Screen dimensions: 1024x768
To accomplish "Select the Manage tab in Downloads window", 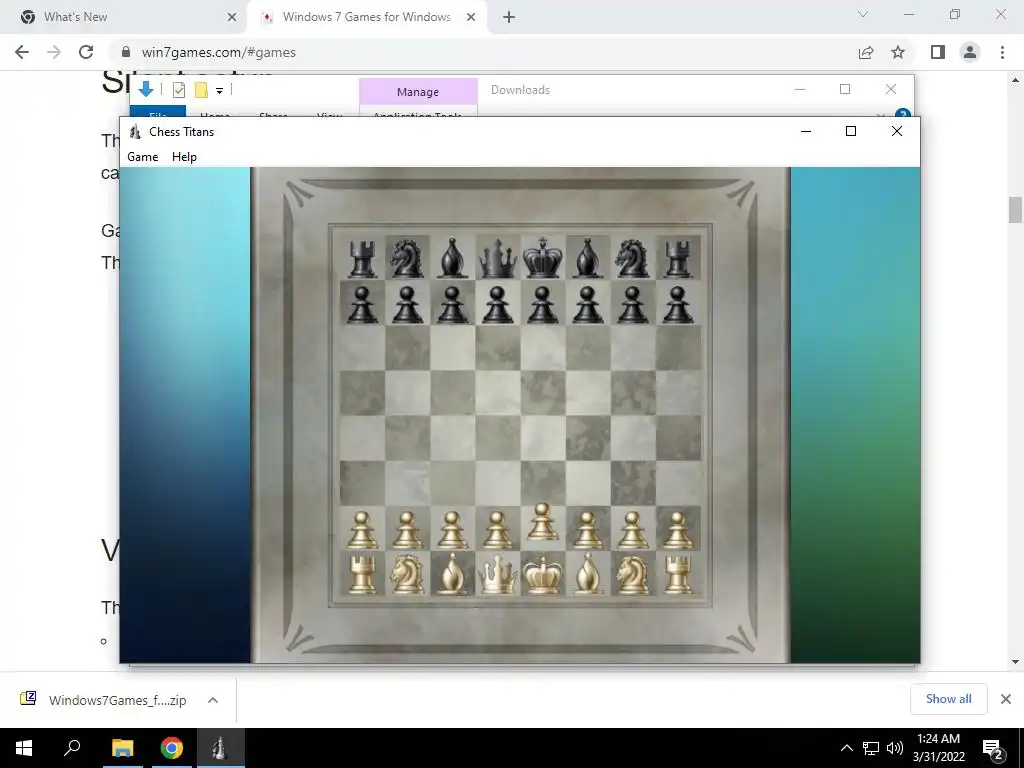I will click(x=418, y=92).
